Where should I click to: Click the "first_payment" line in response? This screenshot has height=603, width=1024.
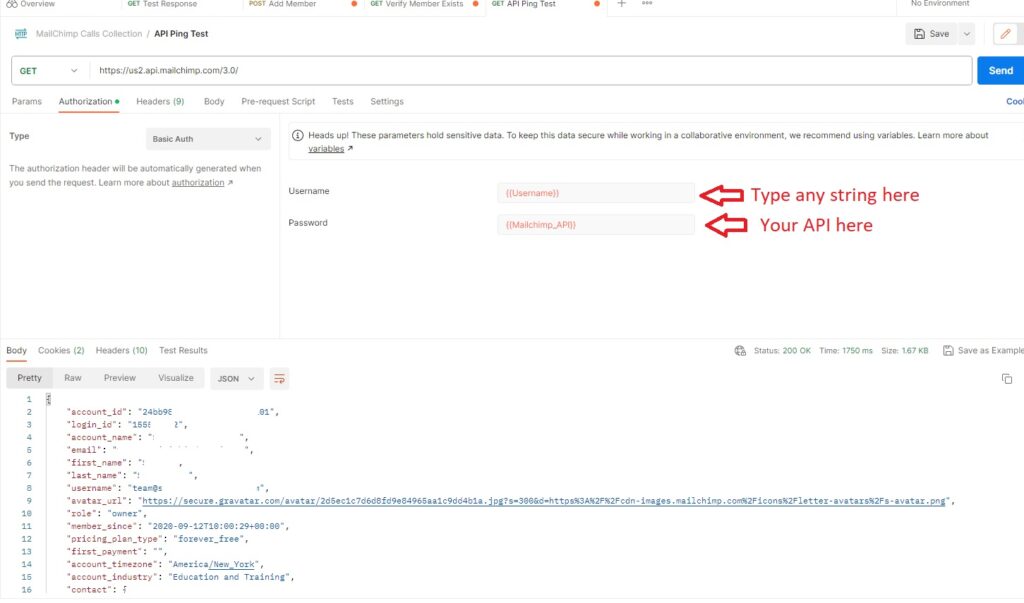coord(116,551)
